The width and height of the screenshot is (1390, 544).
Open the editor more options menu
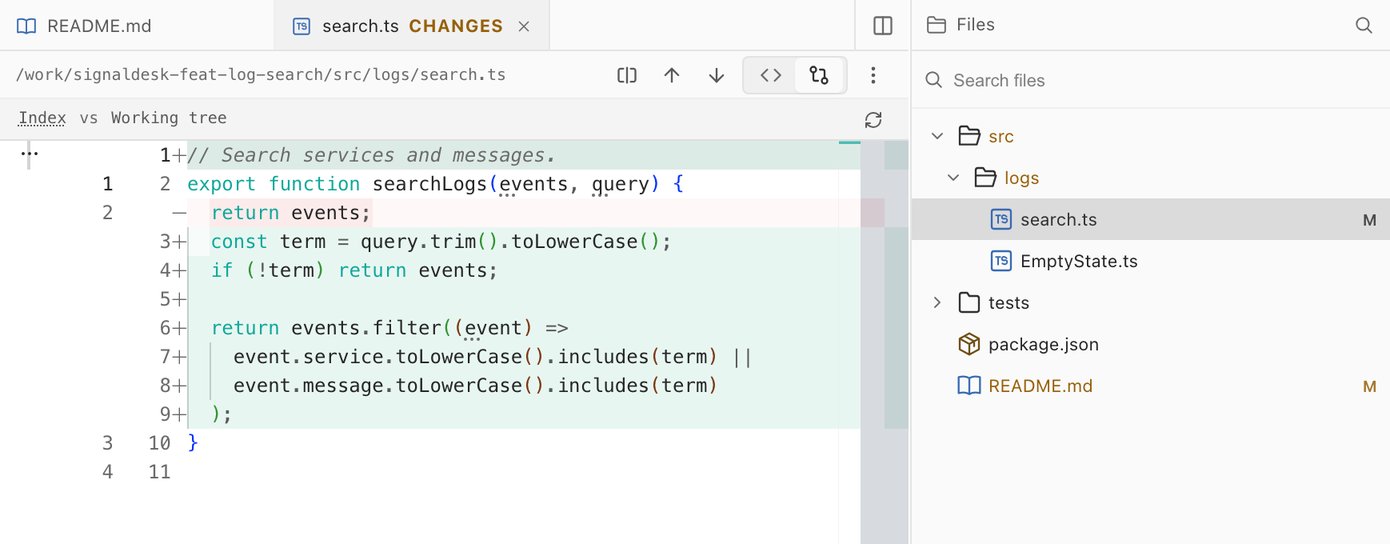(873, 75)
